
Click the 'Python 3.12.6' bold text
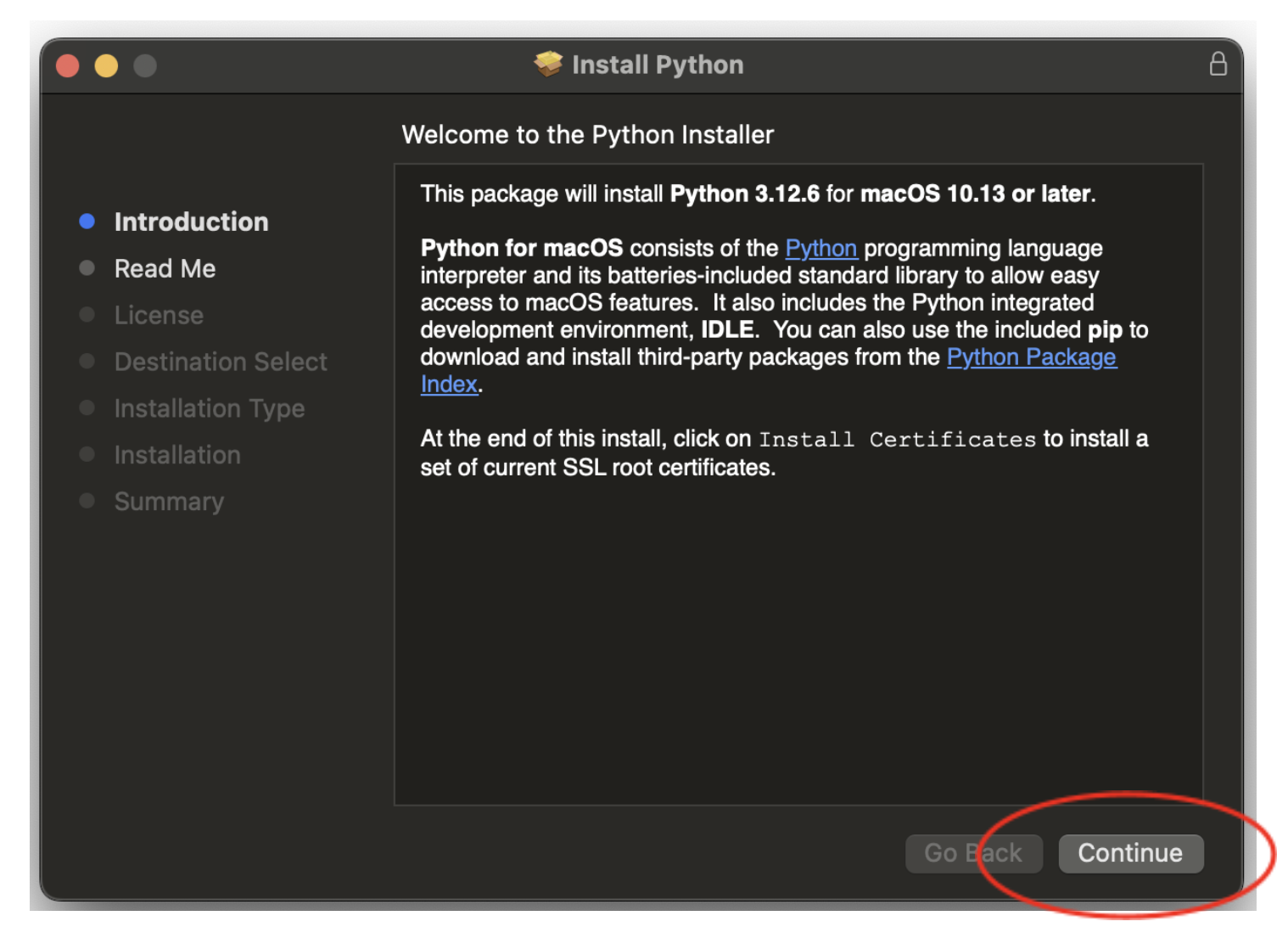click(744, 194)
